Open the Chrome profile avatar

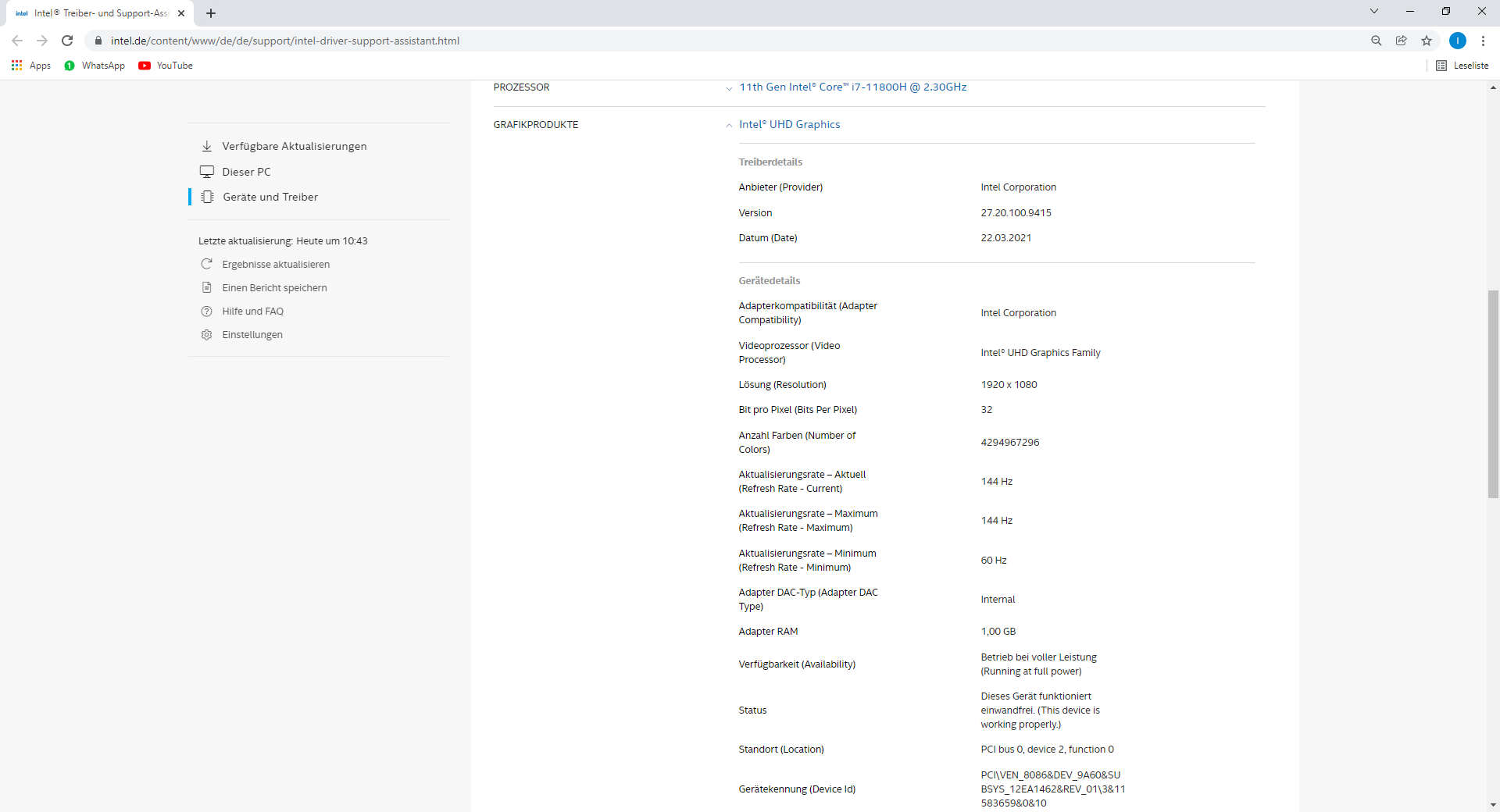[x=1458, y=41]
